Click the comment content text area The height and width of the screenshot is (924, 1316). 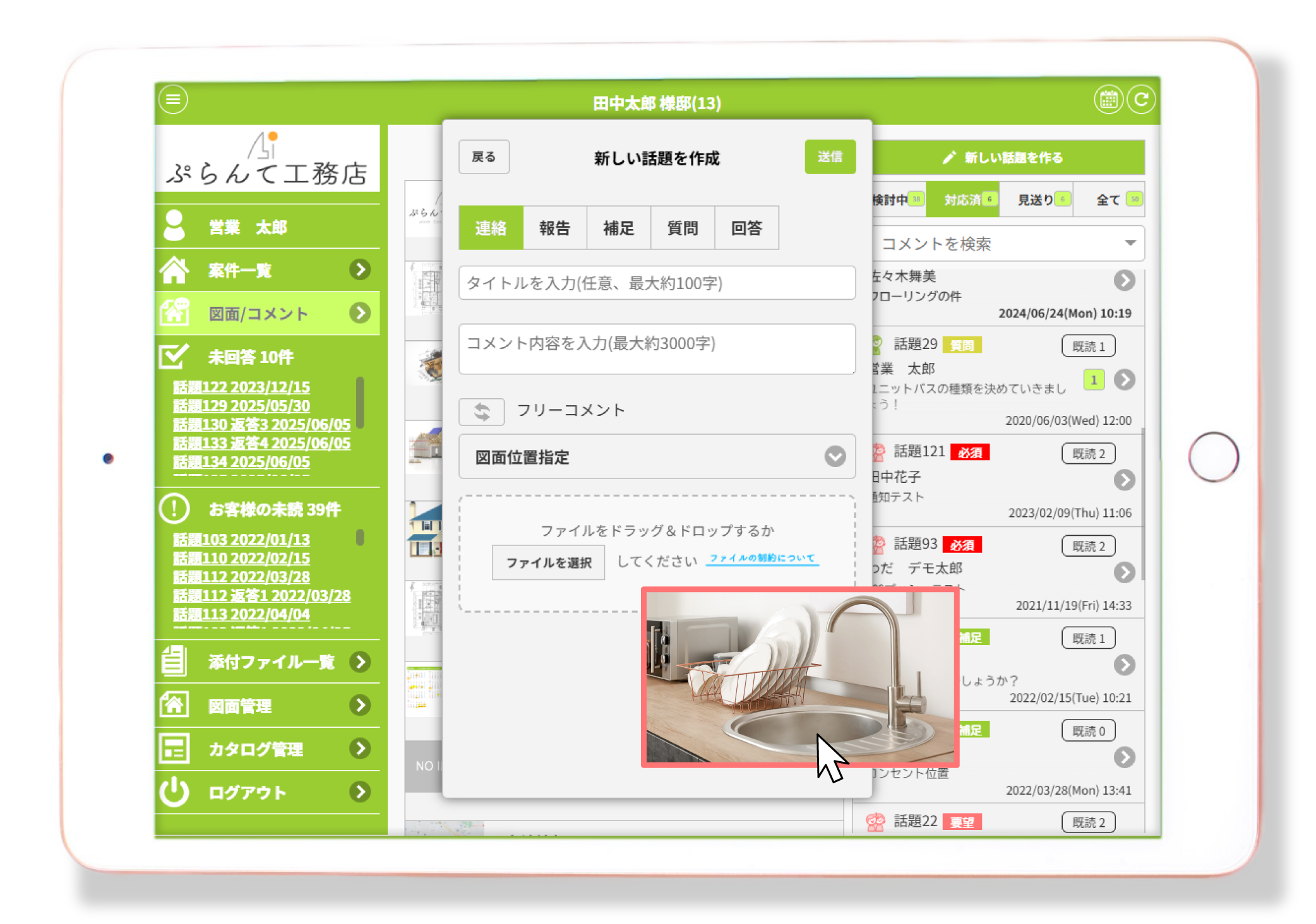point(657,349)
